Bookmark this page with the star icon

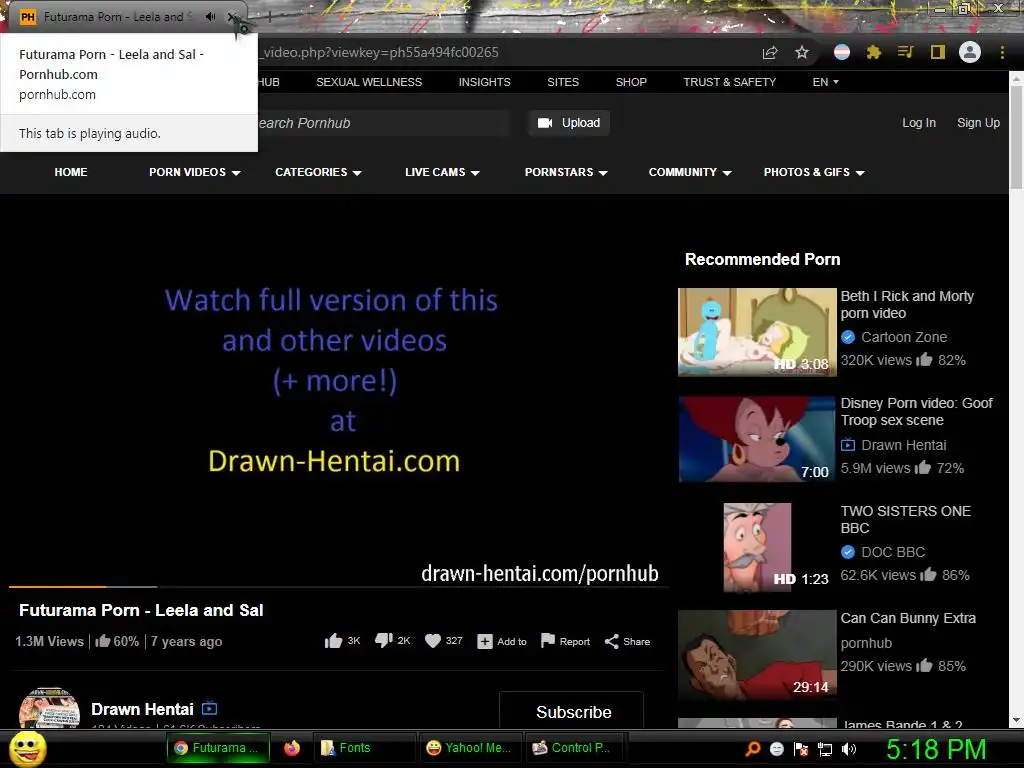(x=802, y=52)
